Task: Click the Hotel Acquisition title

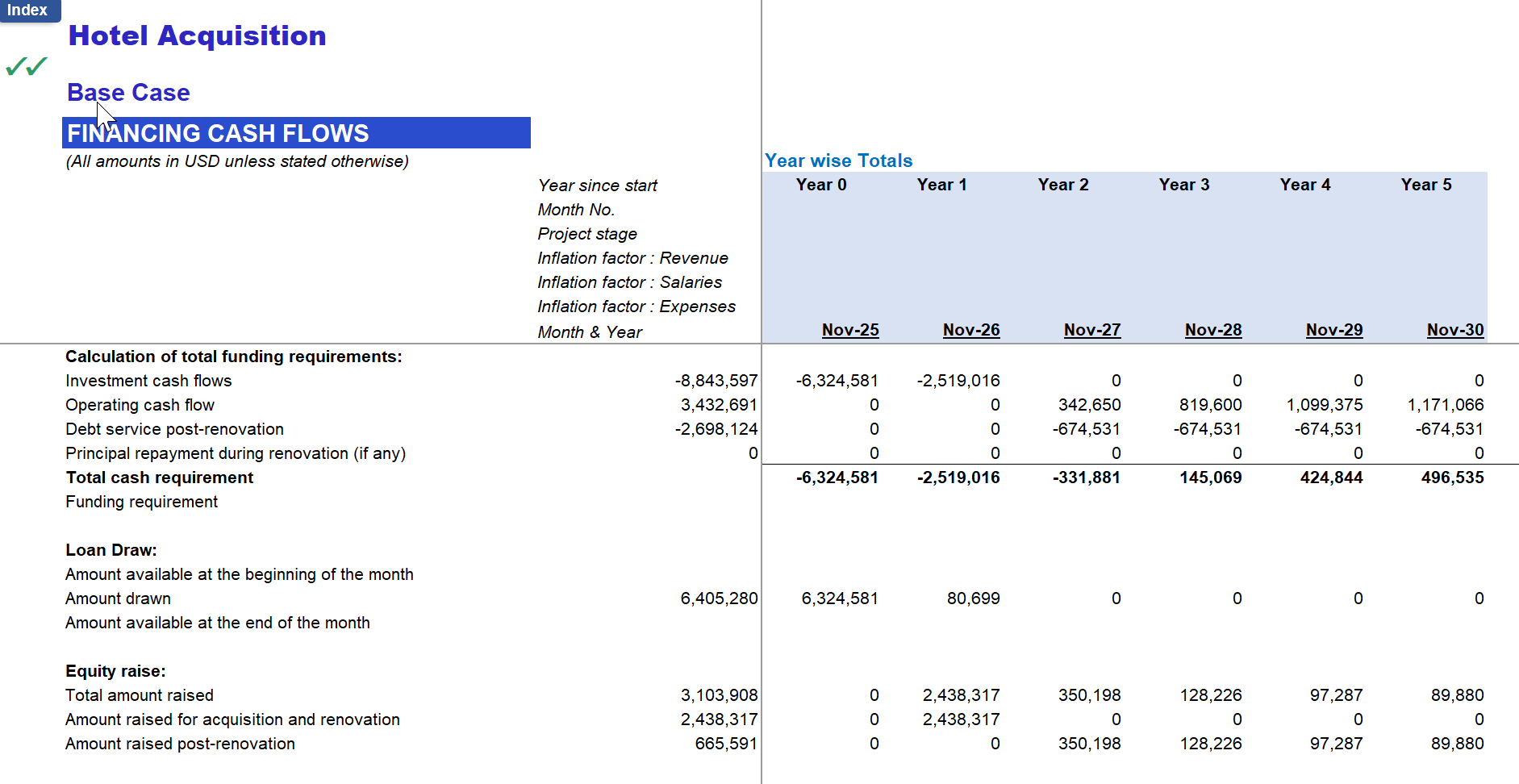Action: [x=196, y=35]
